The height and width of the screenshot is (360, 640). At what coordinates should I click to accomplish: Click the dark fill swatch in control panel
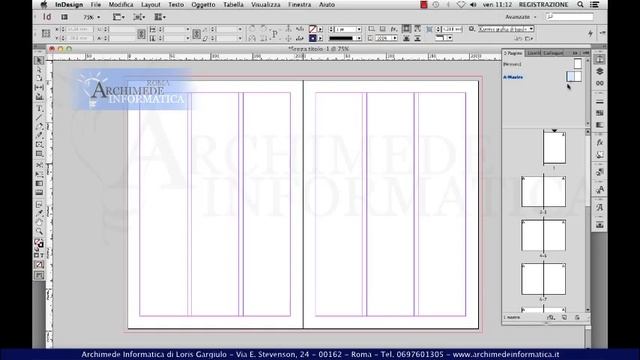point(313,38)
